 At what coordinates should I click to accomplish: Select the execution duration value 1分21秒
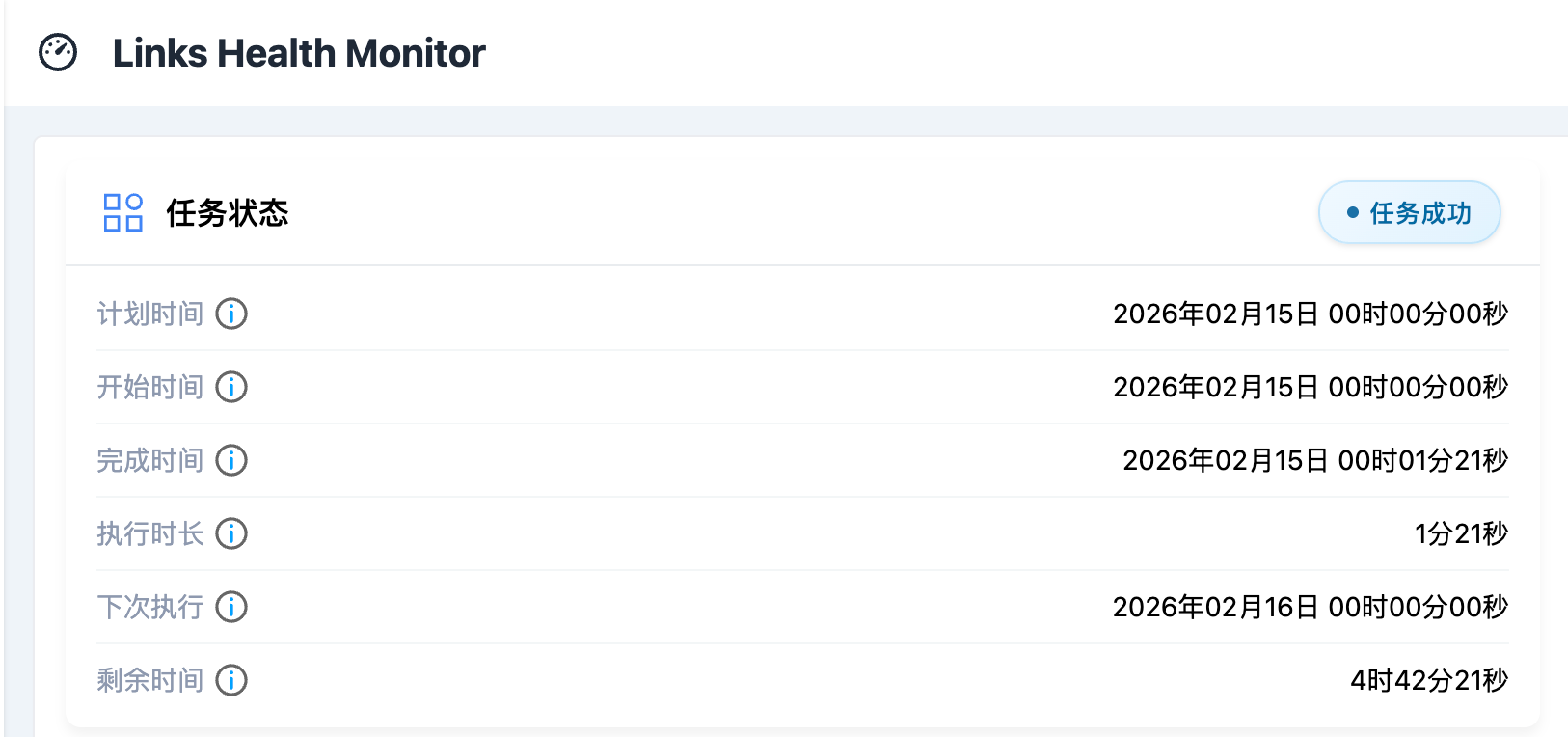click(x=1461, y=533)
